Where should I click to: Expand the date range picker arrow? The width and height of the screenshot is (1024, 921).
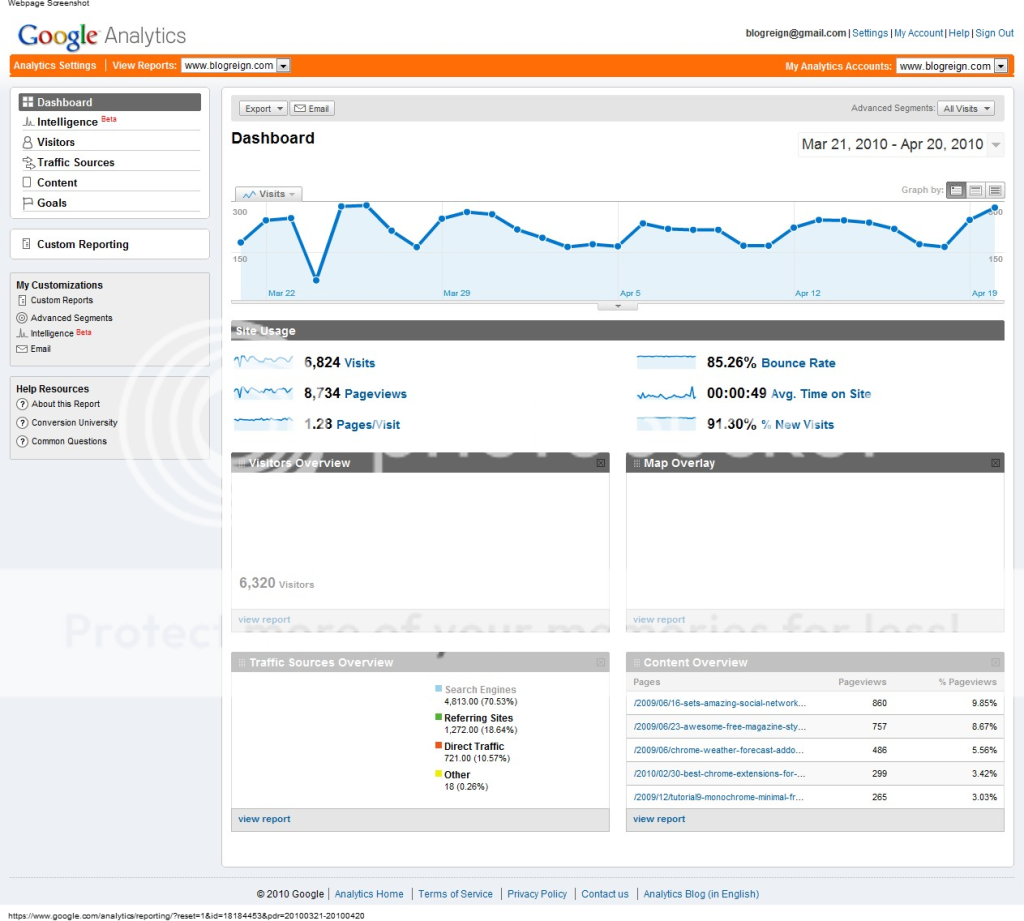[x=996, y=144]
